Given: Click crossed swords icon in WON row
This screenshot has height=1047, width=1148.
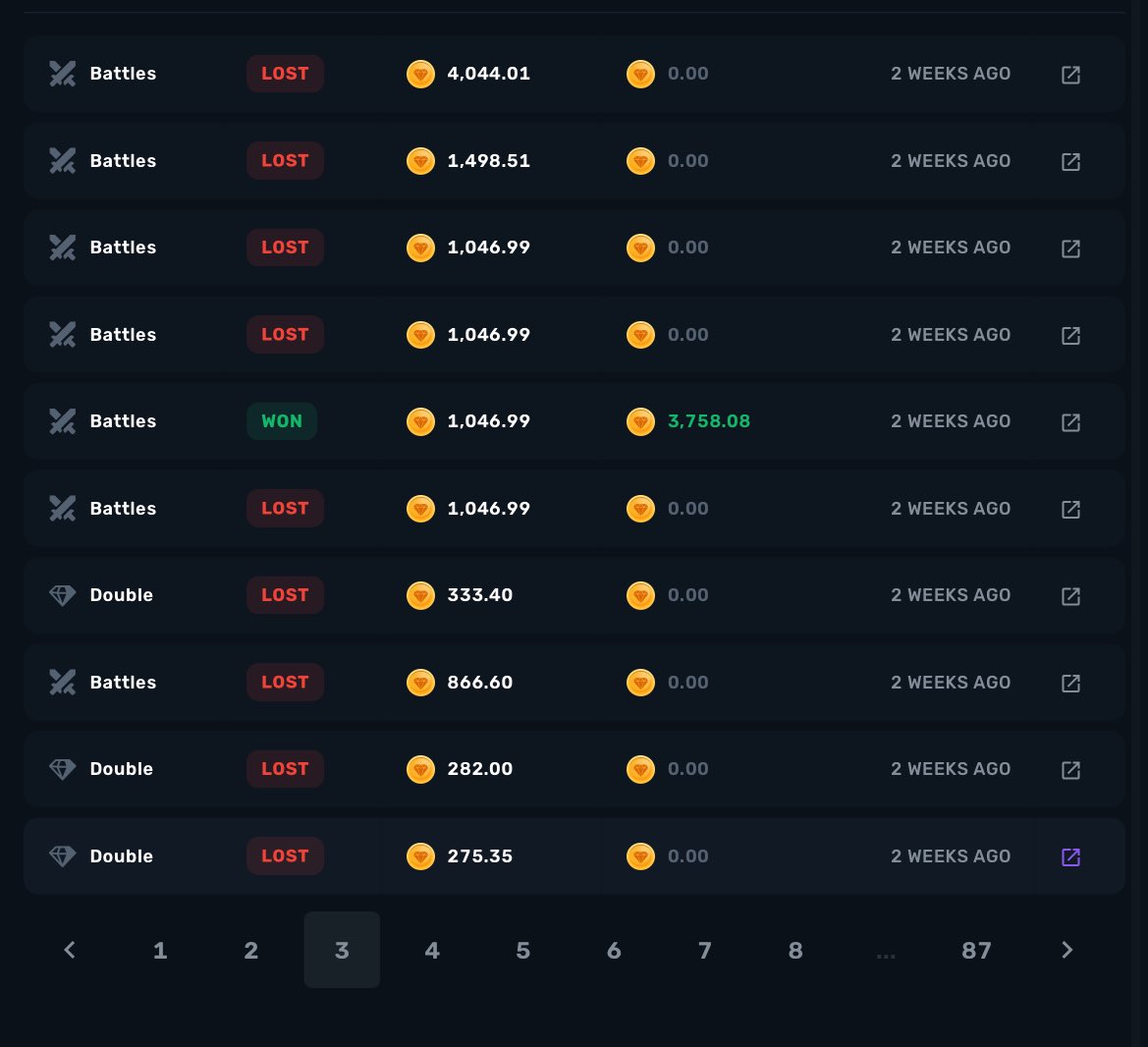Looking at the screenshot, I should (62, 421).
